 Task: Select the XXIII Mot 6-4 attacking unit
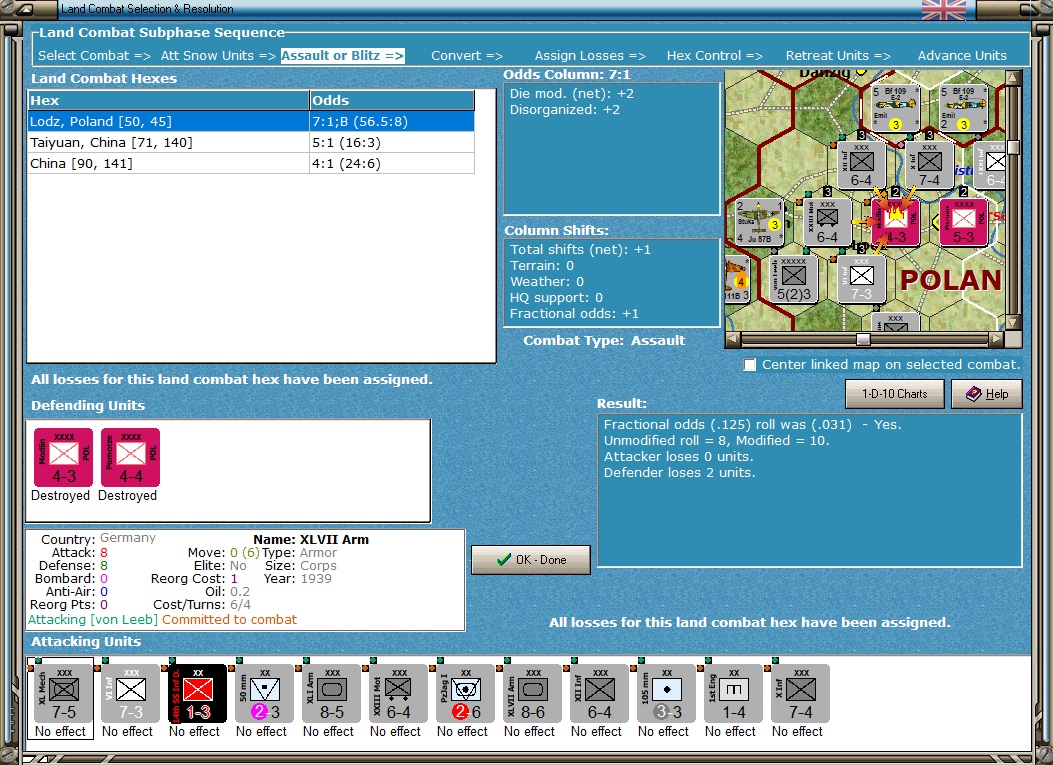(399, 693)
